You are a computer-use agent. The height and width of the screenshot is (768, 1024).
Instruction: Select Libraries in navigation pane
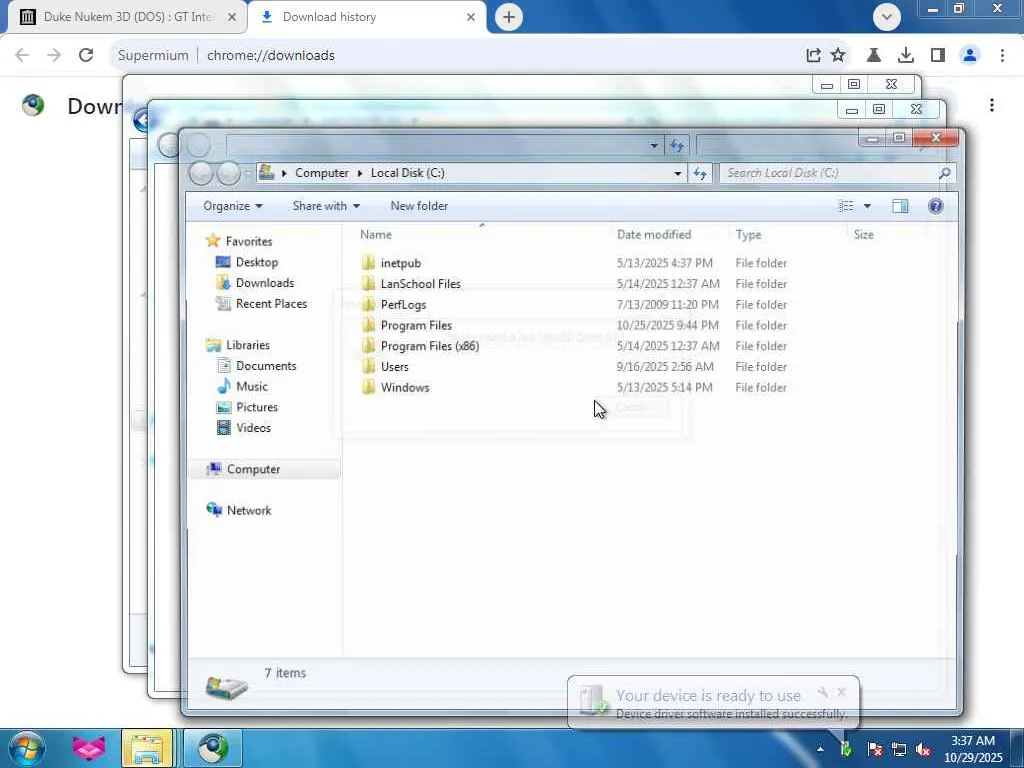pos(248,345)
